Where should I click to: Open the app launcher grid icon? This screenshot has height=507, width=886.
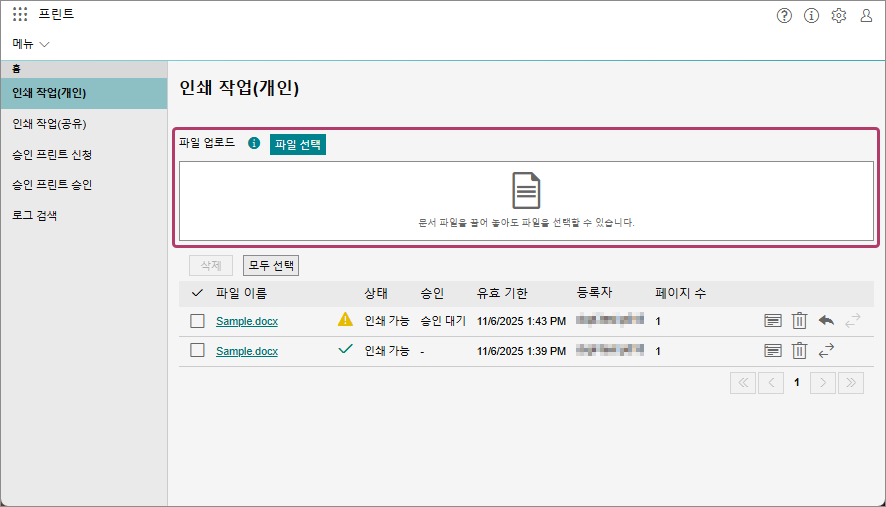[20, 15]
